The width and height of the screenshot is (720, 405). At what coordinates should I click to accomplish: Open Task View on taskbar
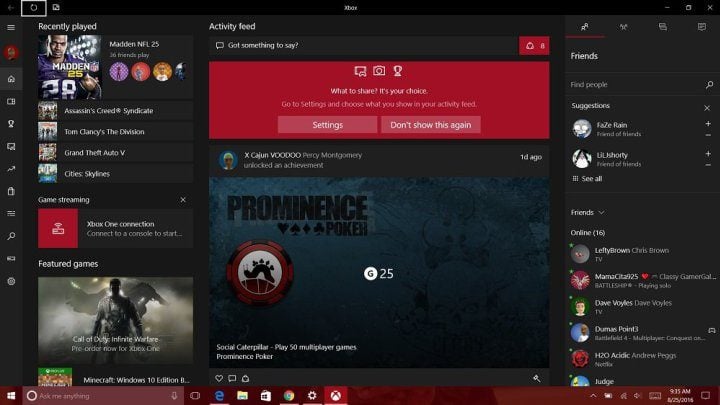[195, 396]
